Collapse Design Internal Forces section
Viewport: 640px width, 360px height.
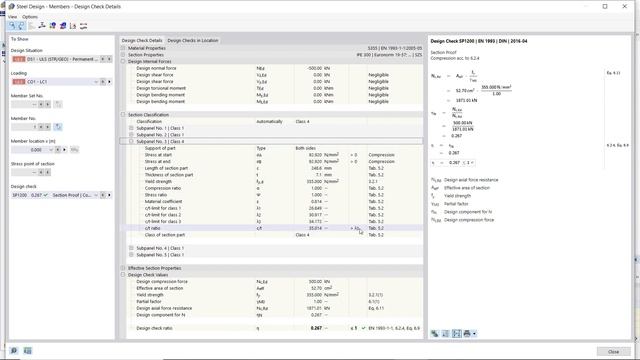123,61
